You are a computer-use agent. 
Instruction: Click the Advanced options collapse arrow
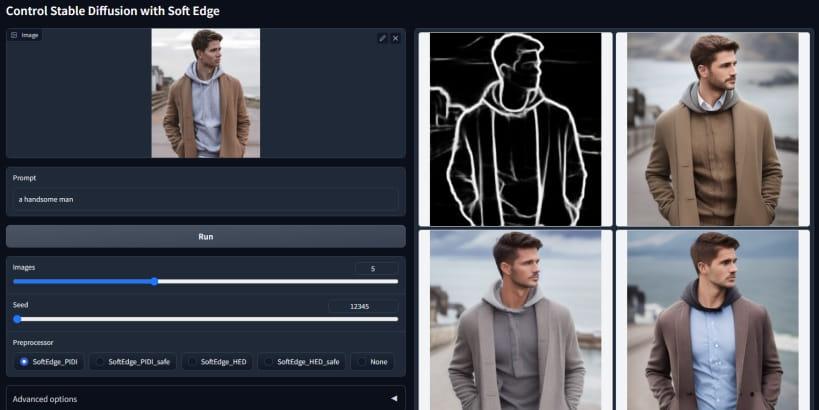(393, 398)
